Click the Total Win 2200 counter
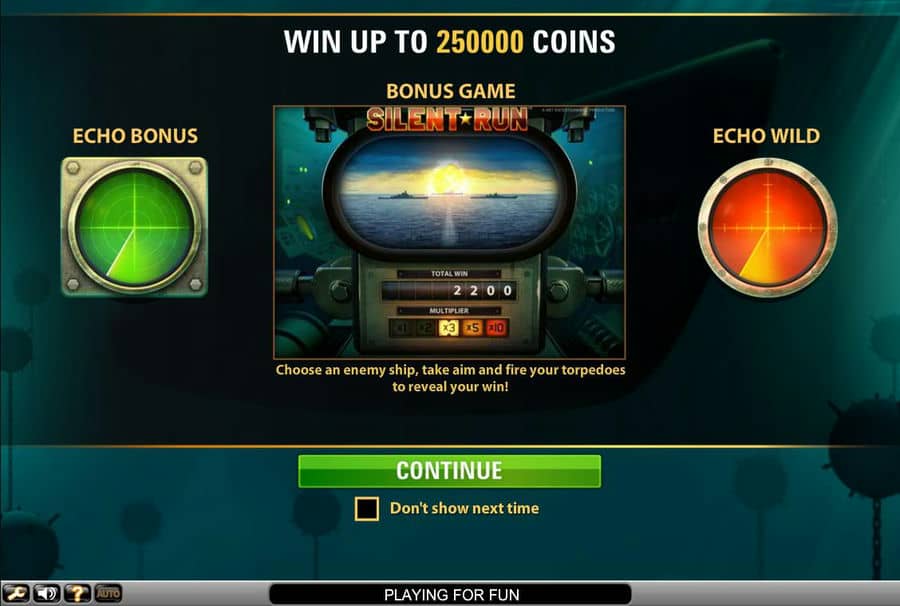900x606 pixels. pyautogui.click(x=449, y=290)
